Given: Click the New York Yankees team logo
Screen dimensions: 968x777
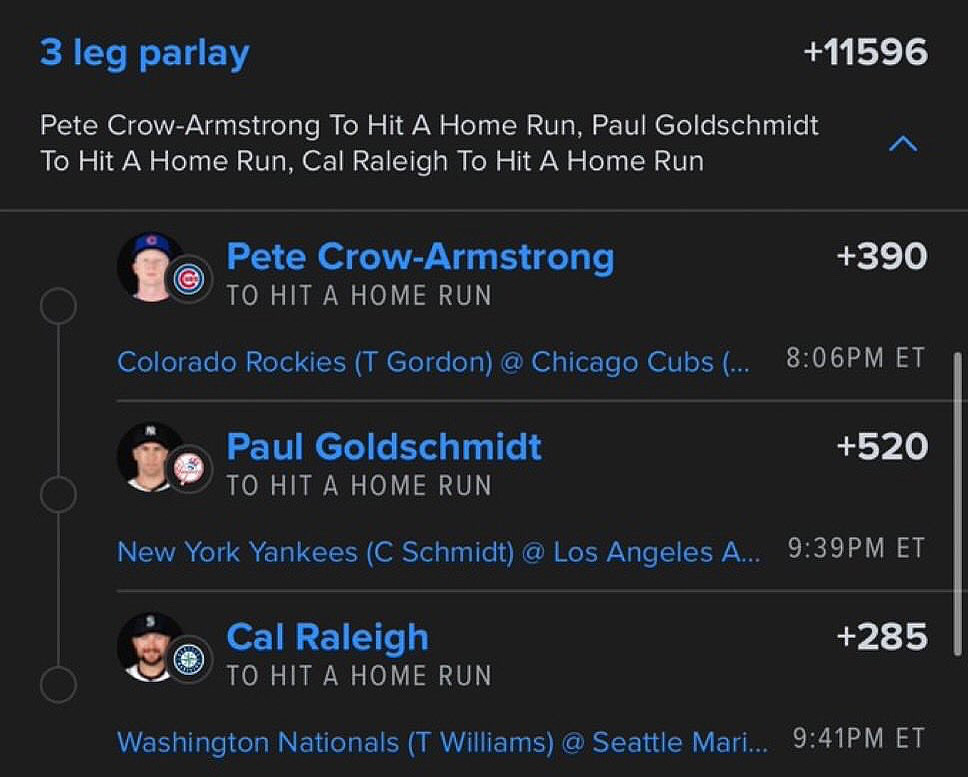Looking at the screenshot, I should (188, 469).
